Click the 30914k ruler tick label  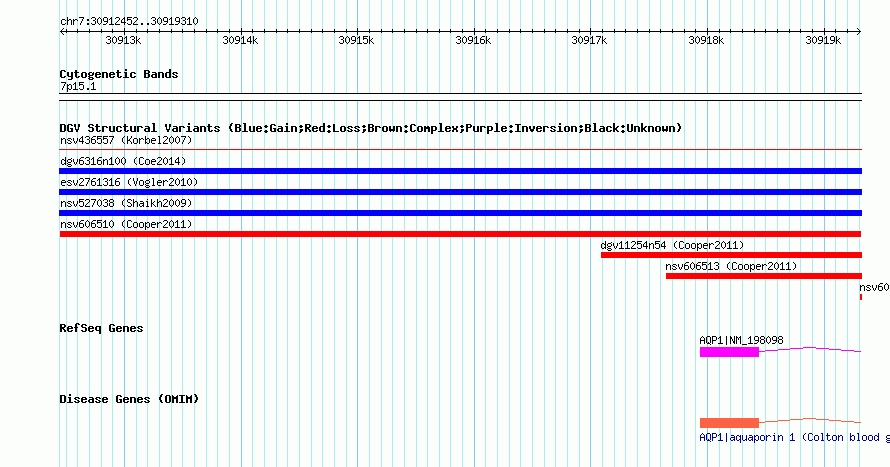[x=240, y=40]
